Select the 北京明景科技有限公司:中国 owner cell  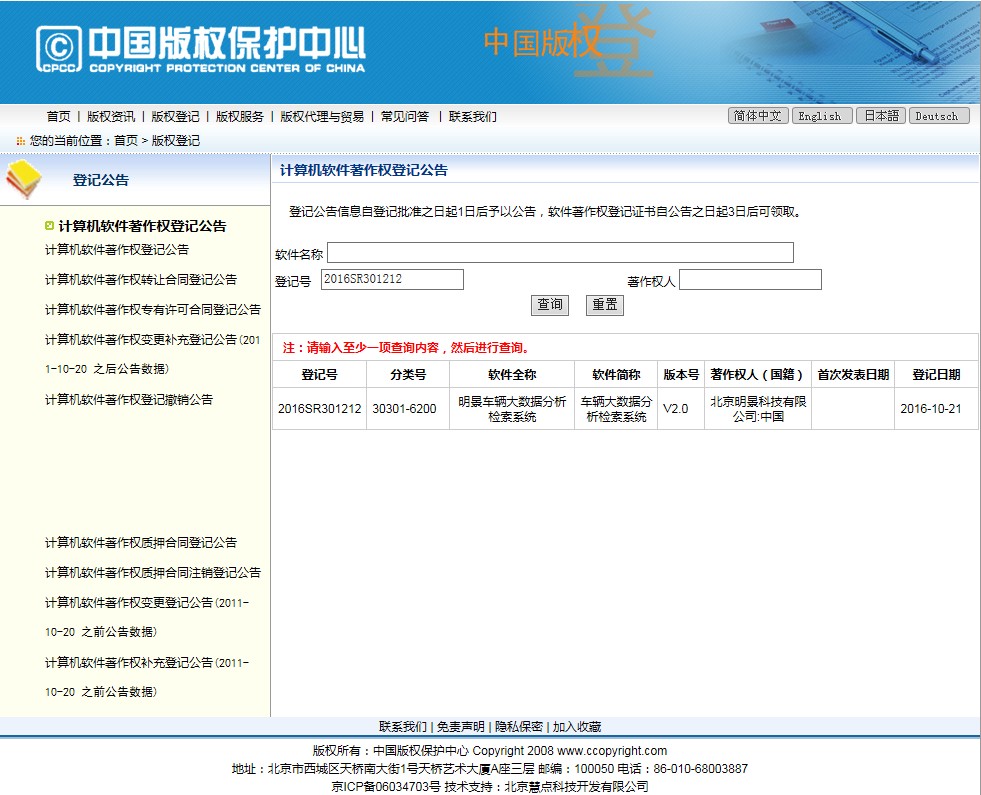[758, 409]
